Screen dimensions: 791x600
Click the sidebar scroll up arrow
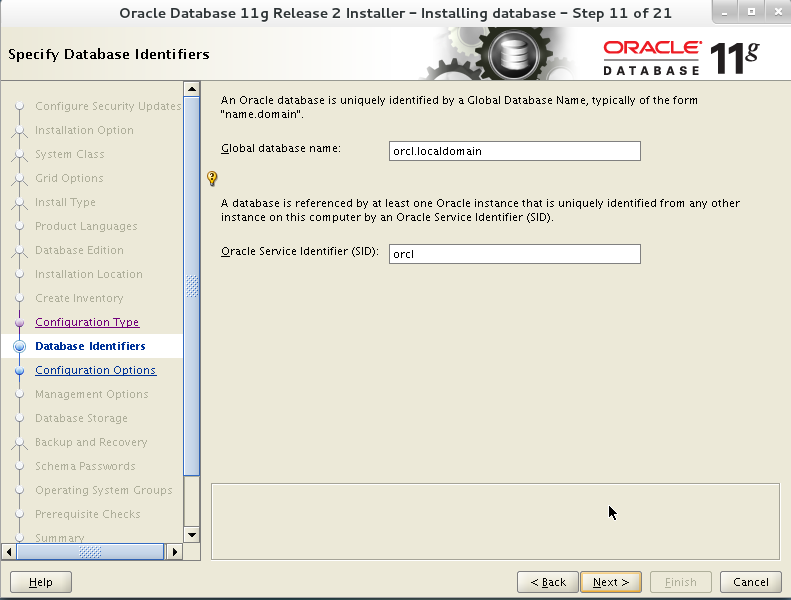pyautogui.click(x=192, y=89)
